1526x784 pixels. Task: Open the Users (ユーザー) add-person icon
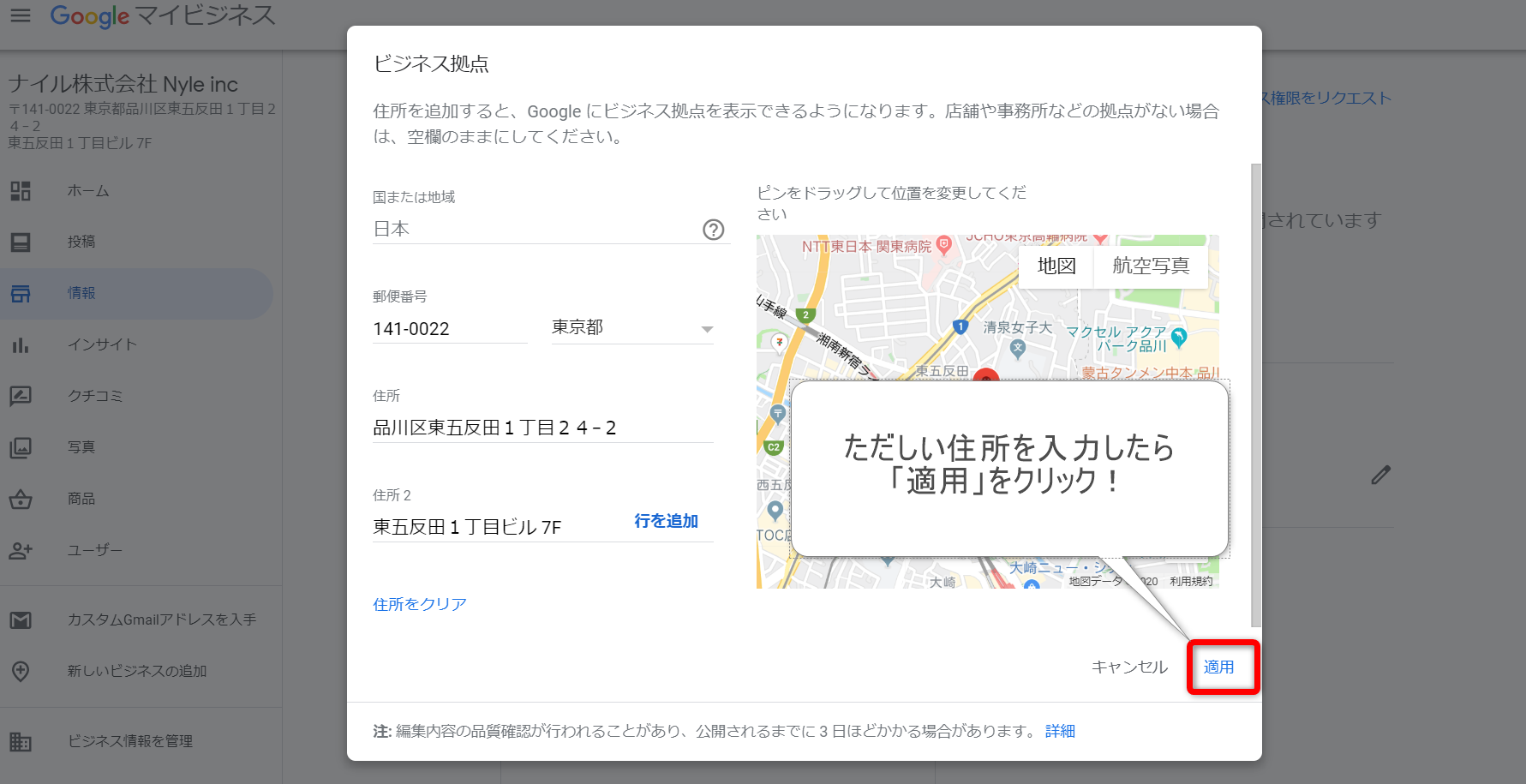21,550
